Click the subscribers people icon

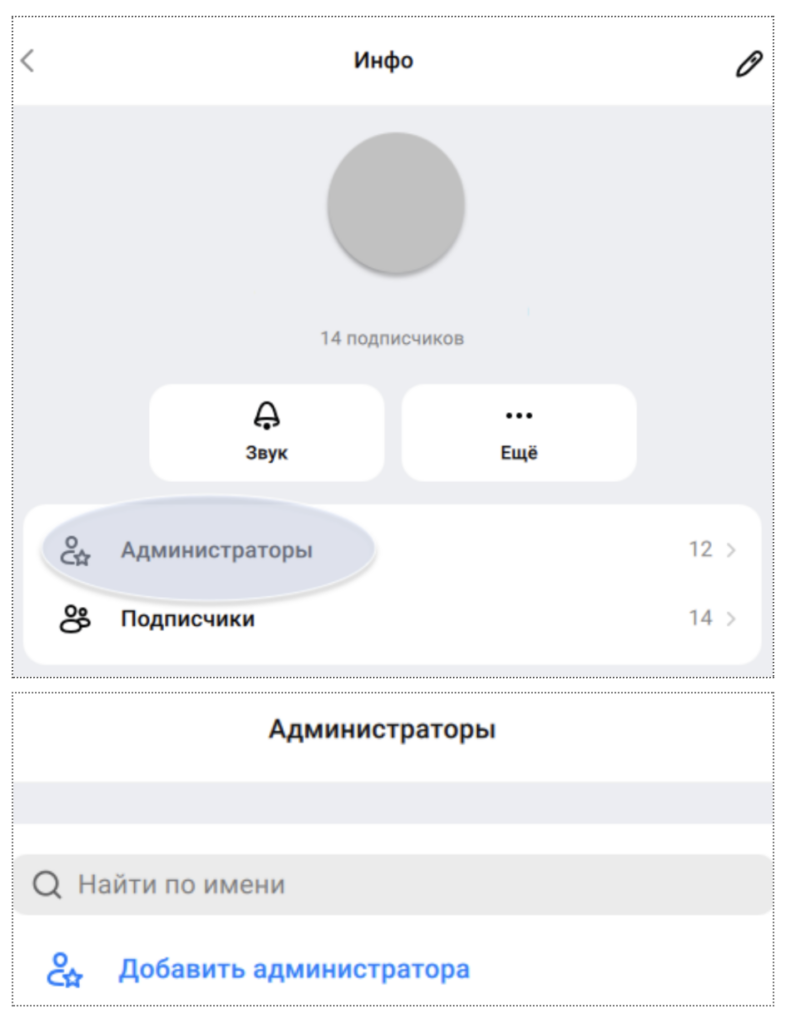[75, 618]
